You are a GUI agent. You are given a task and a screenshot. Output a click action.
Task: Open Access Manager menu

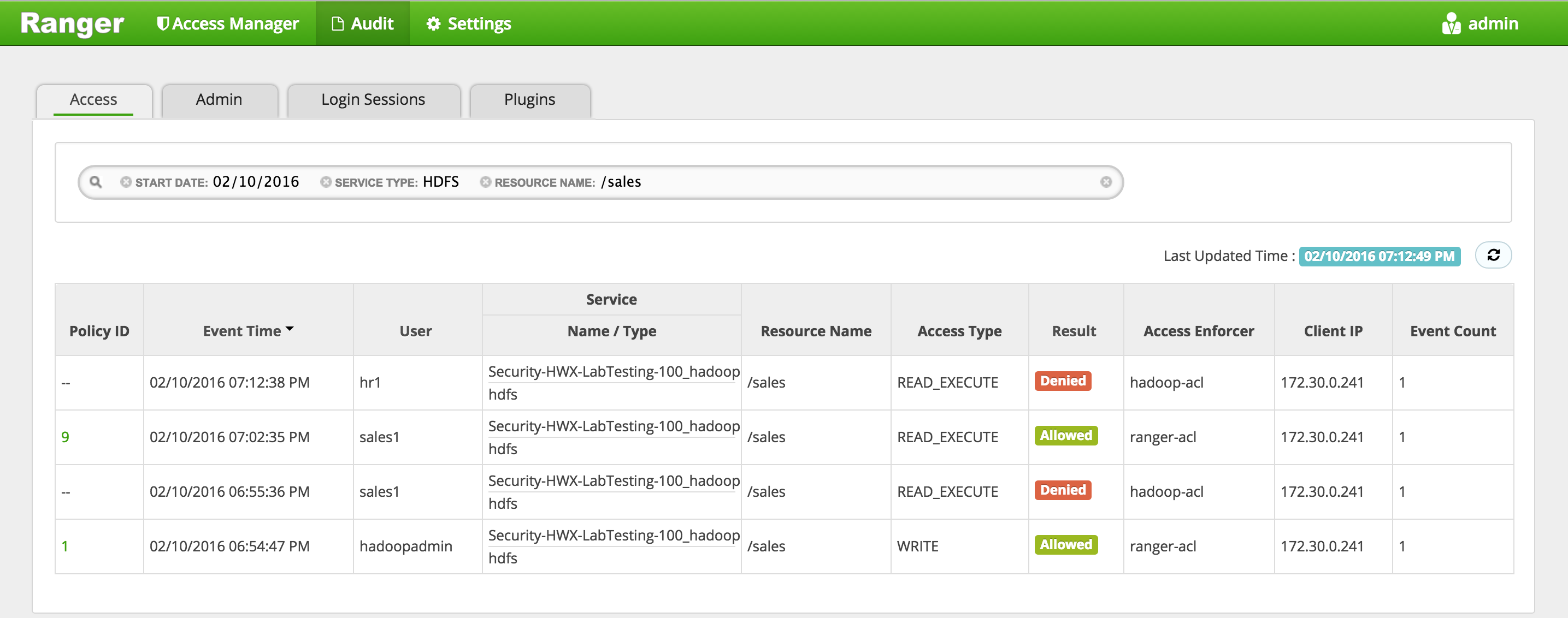pos(228,23)
